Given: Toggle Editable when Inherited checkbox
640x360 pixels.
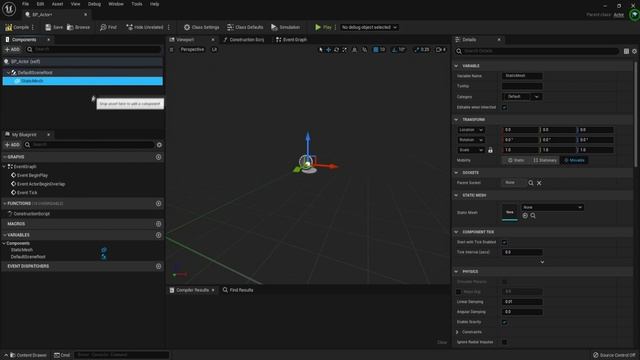Looking at the screenshot, I should coord(504,107).
